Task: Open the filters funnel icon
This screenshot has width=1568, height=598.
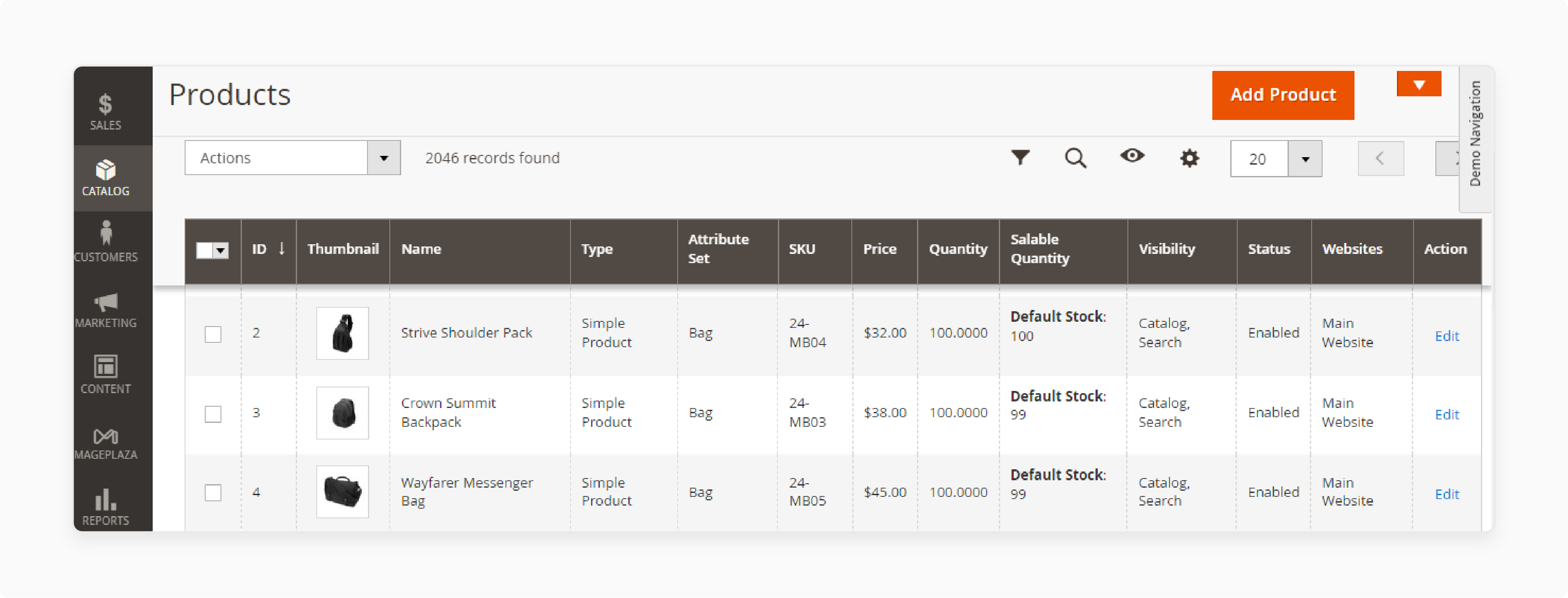Action: 1020,158
